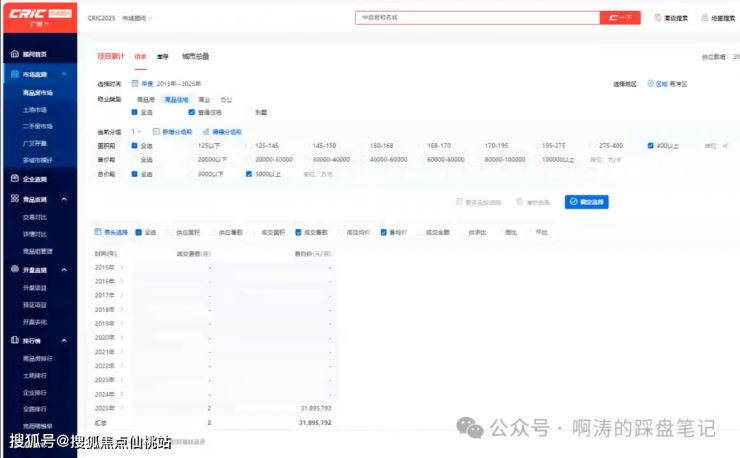This screenshot has height=458, width=740.
Task: Click the 排行榜 sidebar section icon
Action: pyautogui.click(x=13, y=342)
